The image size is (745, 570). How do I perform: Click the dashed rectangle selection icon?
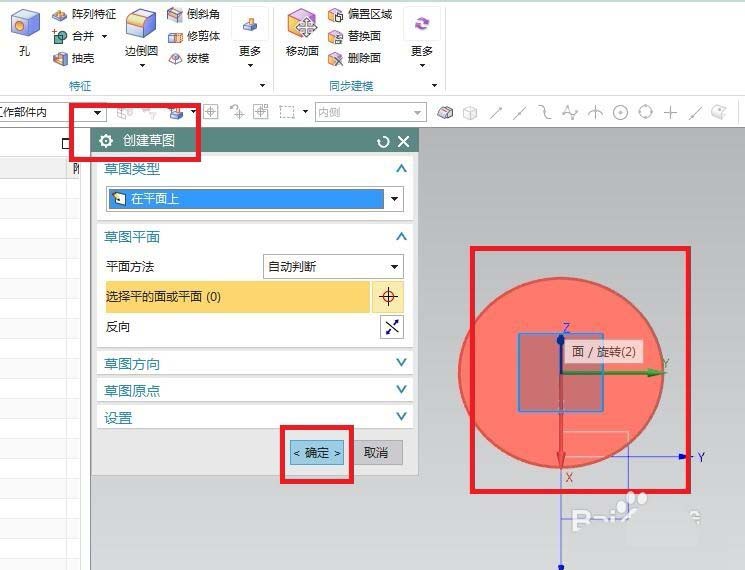click(x=287, y=112)
